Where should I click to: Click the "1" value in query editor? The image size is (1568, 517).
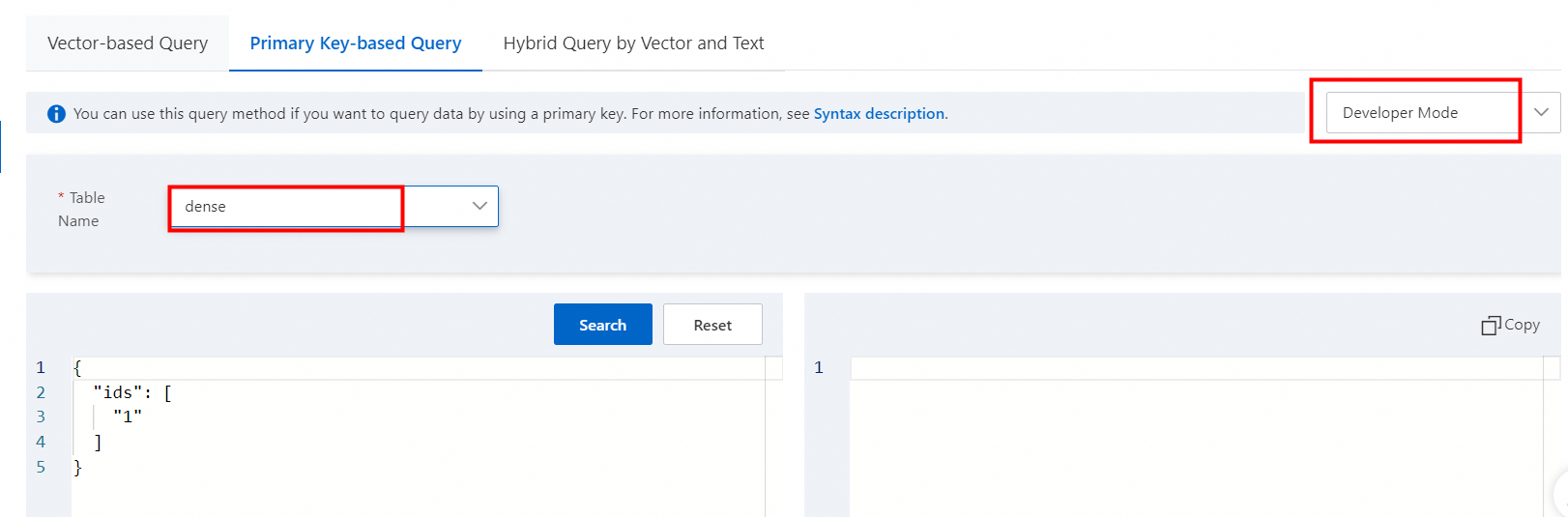click(128, 416)
